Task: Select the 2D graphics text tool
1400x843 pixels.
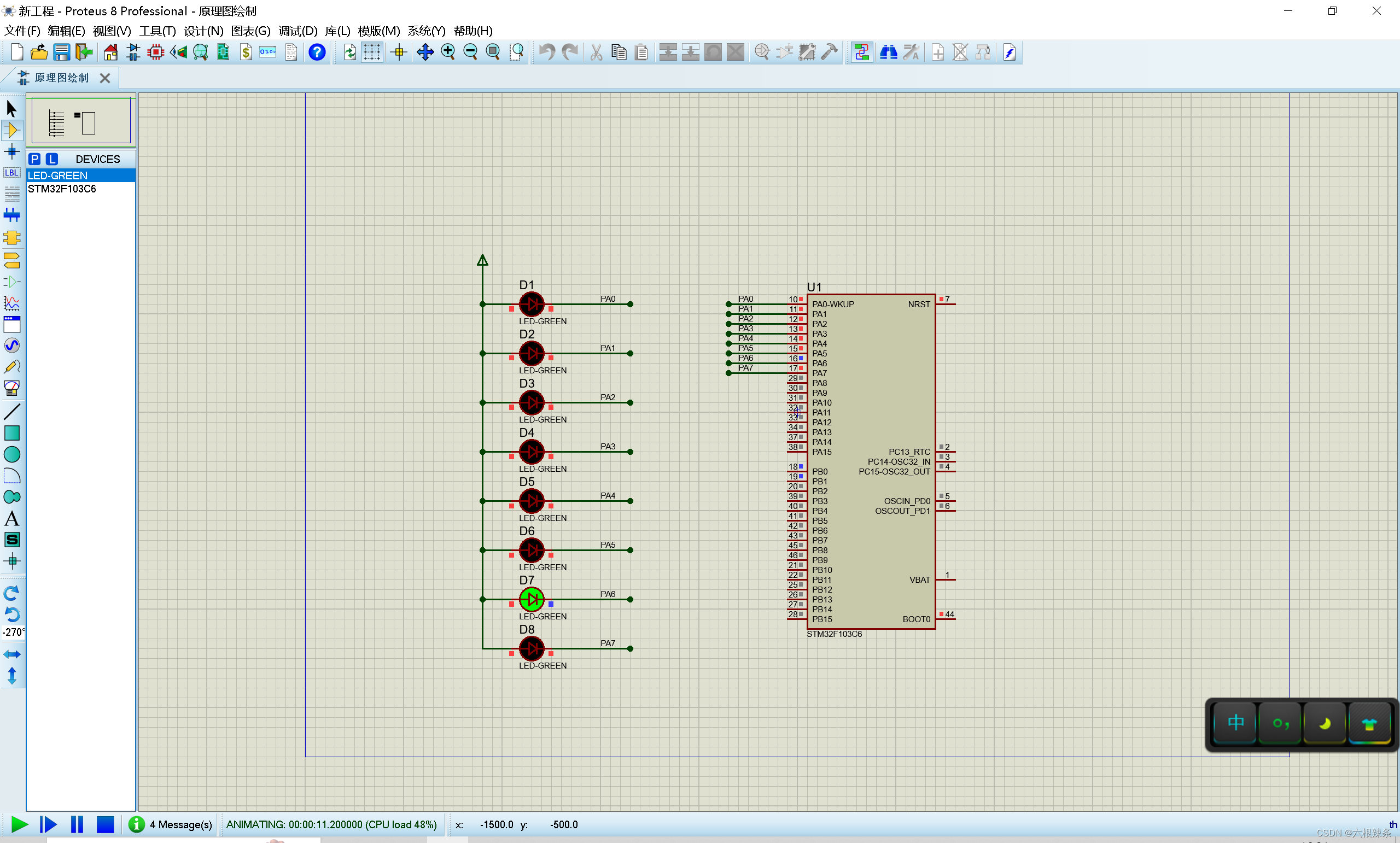Action: click(12, 518)
